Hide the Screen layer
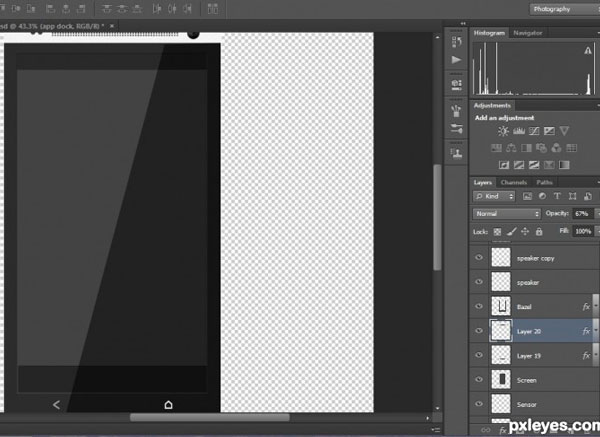The width and height of the screenshot is (600, 437). [479, 380]
